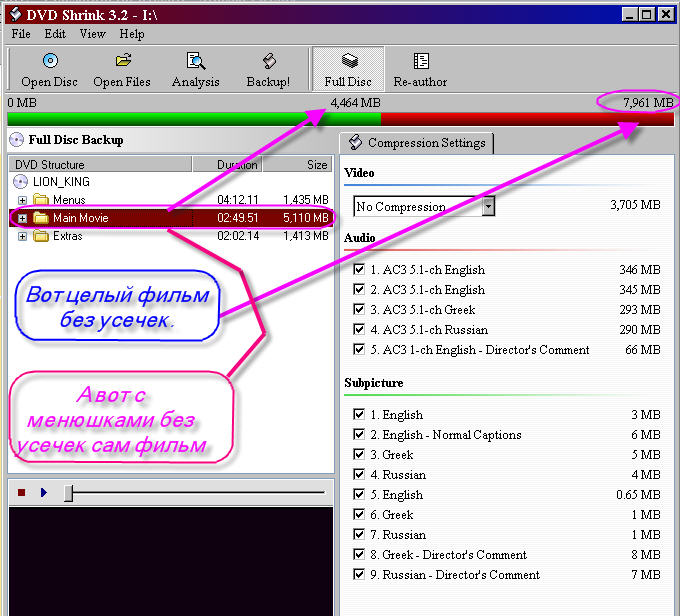
Task: Select the Extras row label
Action: 68,236
